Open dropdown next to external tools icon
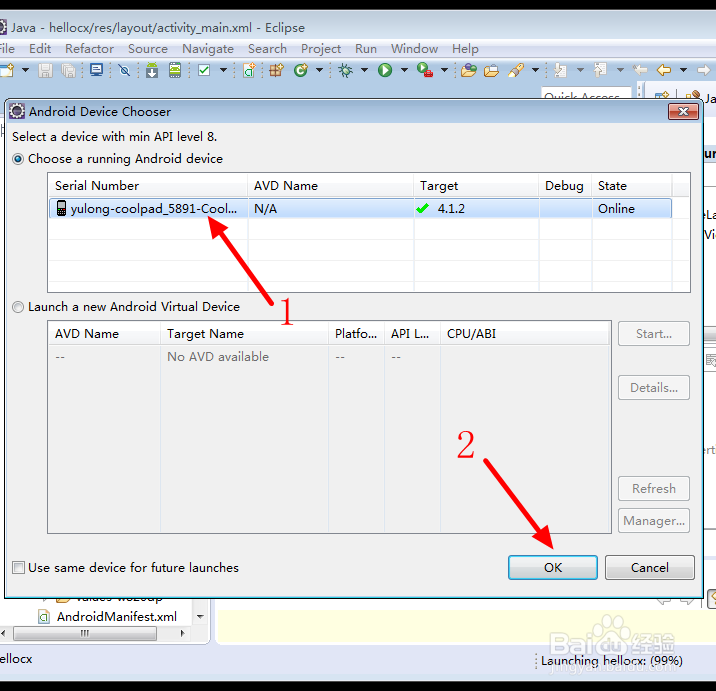Viewport: 716px width, 691px height. (x=444, y=70)
